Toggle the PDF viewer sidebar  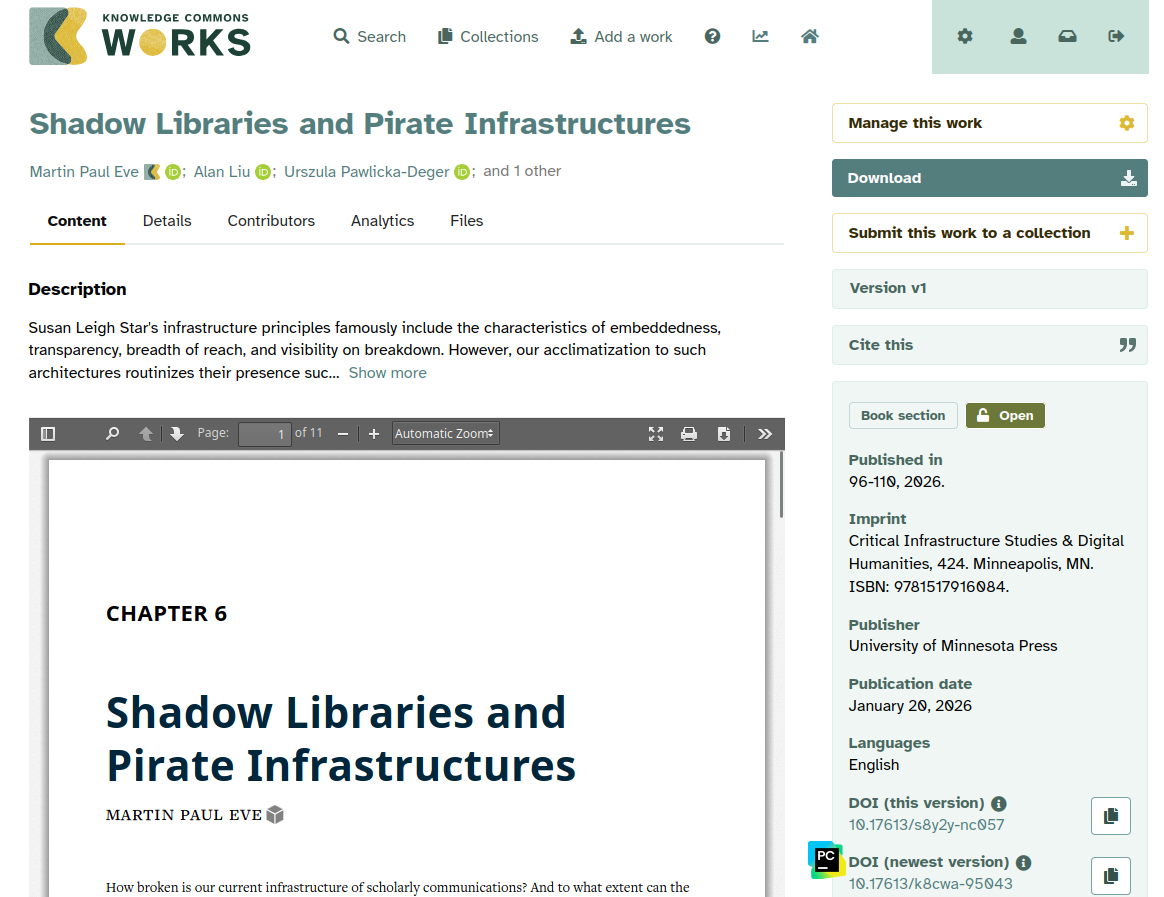point(48,434)
